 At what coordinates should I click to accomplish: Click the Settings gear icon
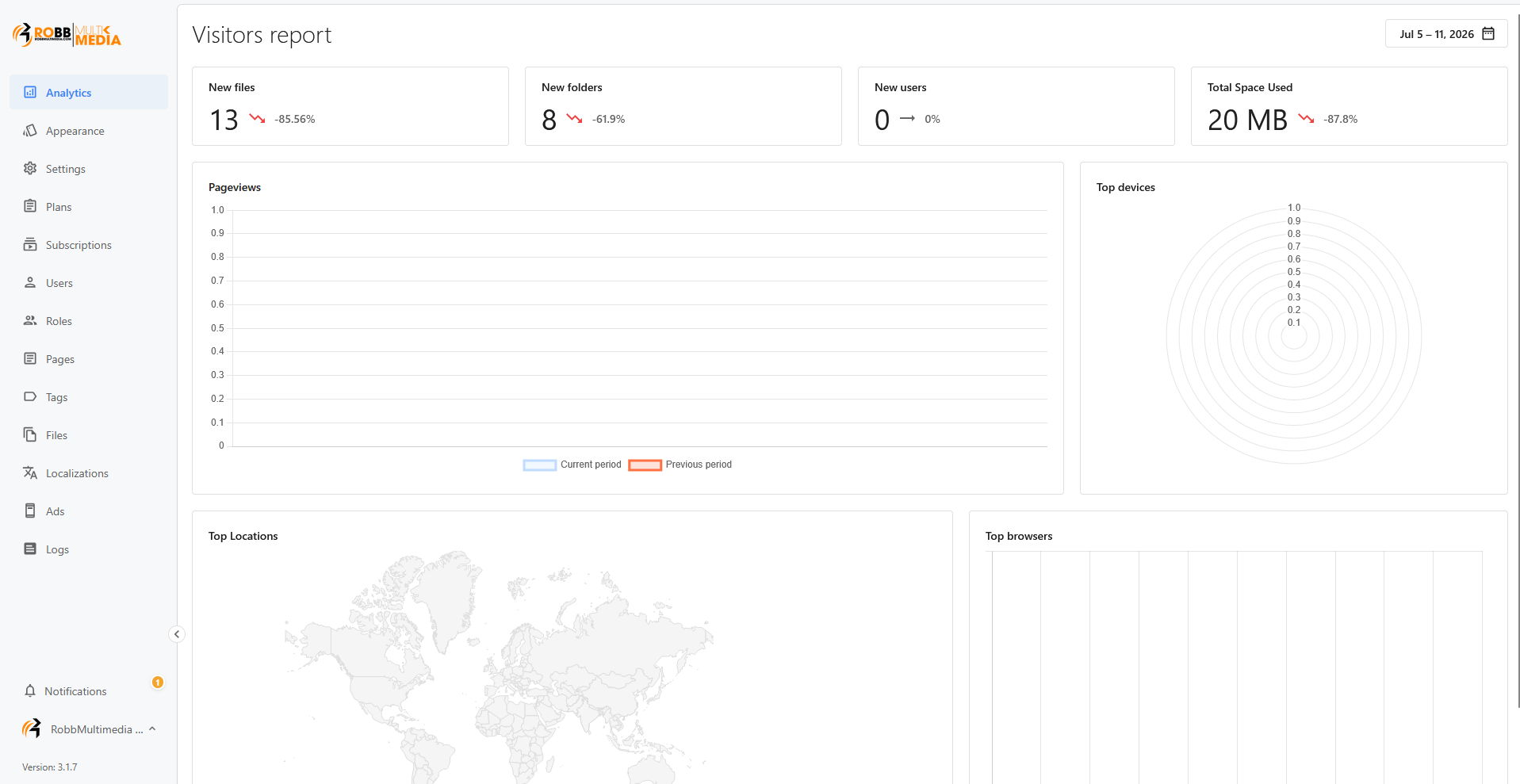[30, 168]
